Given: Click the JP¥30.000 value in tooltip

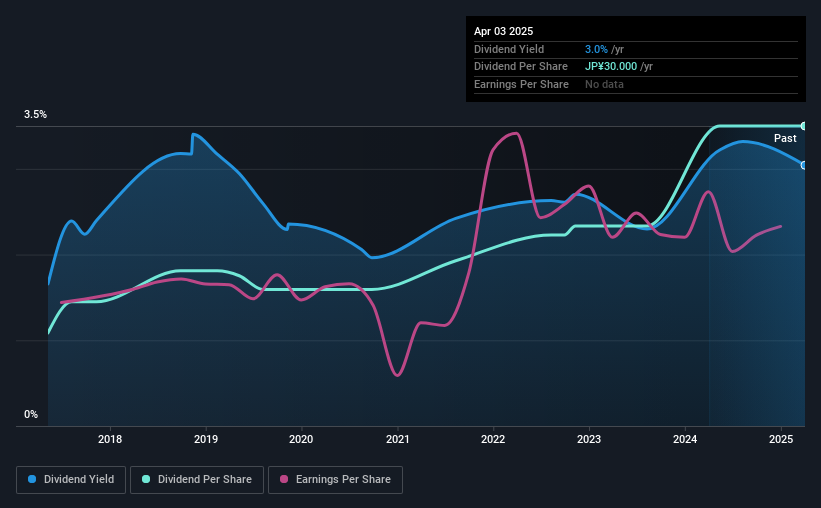Looking at the screenshot, I should (611, 67).
